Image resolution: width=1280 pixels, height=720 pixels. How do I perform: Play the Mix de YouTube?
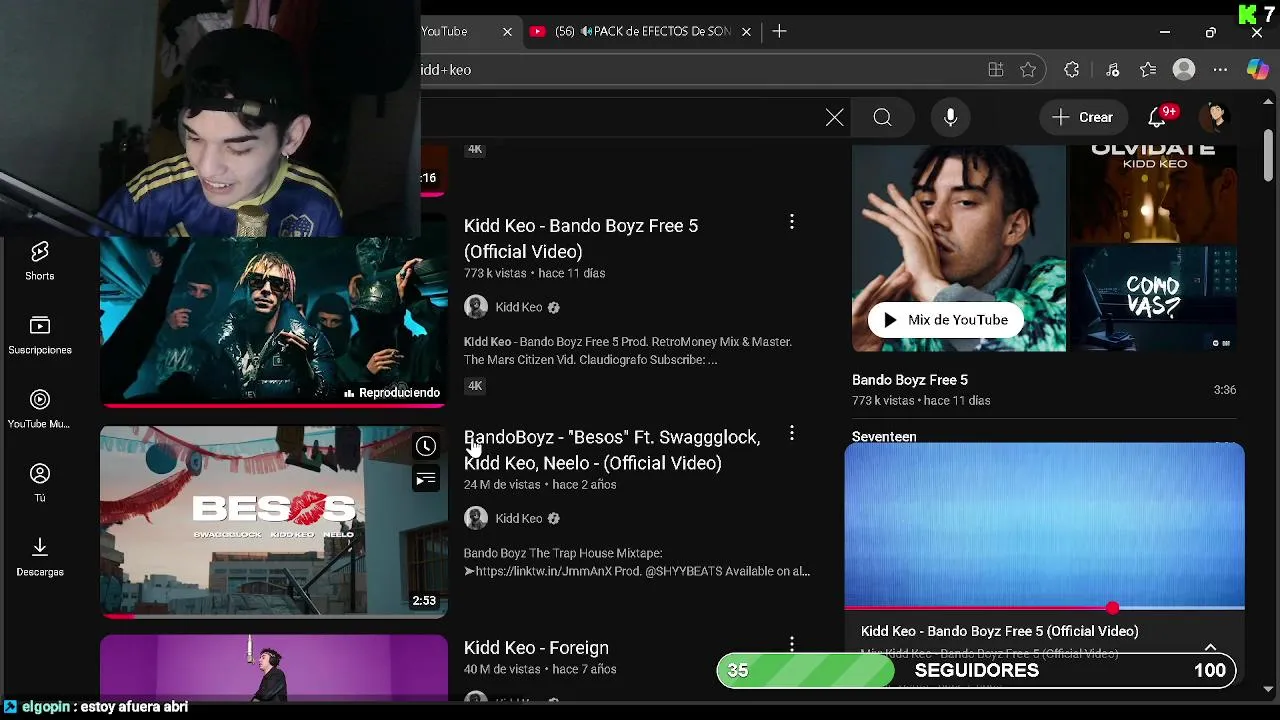click(945, 320)
